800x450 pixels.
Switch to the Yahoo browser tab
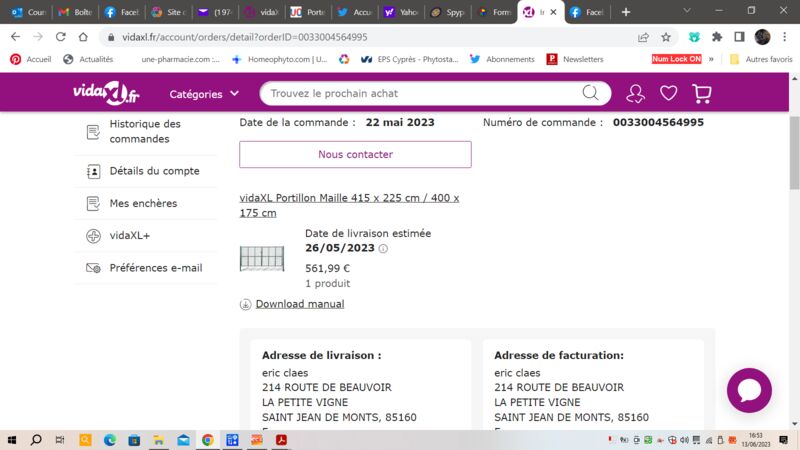[x=401, y=12]
